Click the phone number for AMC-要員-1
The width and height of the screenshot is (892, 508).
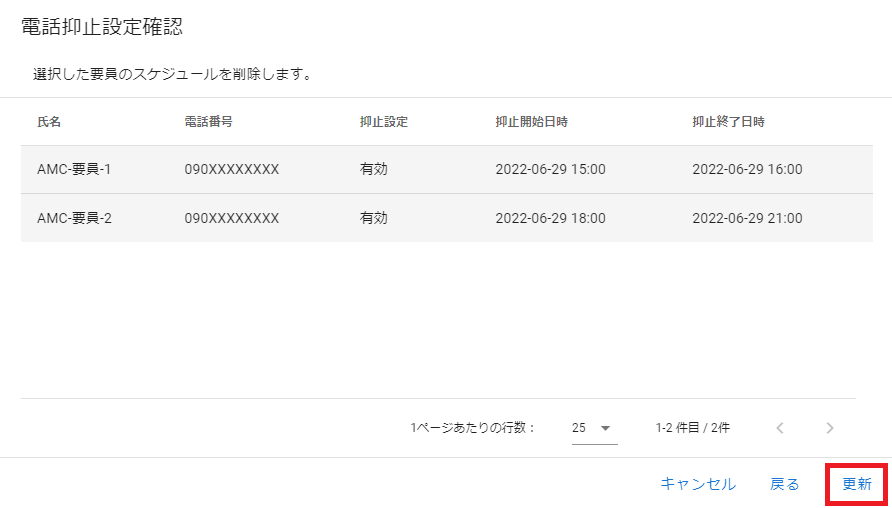pyautogui.click(x=232, y=170)
